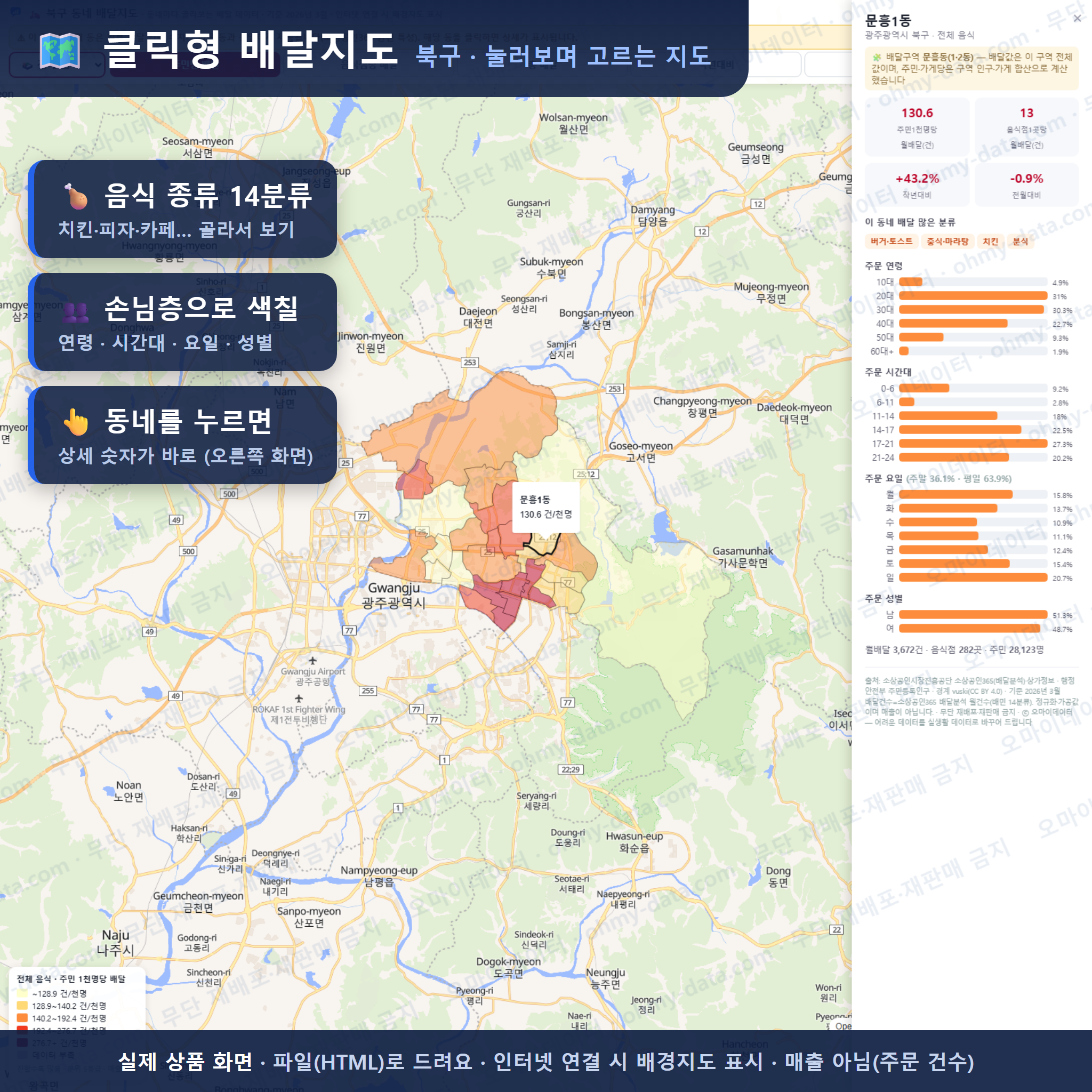Click the pointing hand icon beside 동네를 누르면
The image size is (1092, 1092).
click(x=76, y=422)
